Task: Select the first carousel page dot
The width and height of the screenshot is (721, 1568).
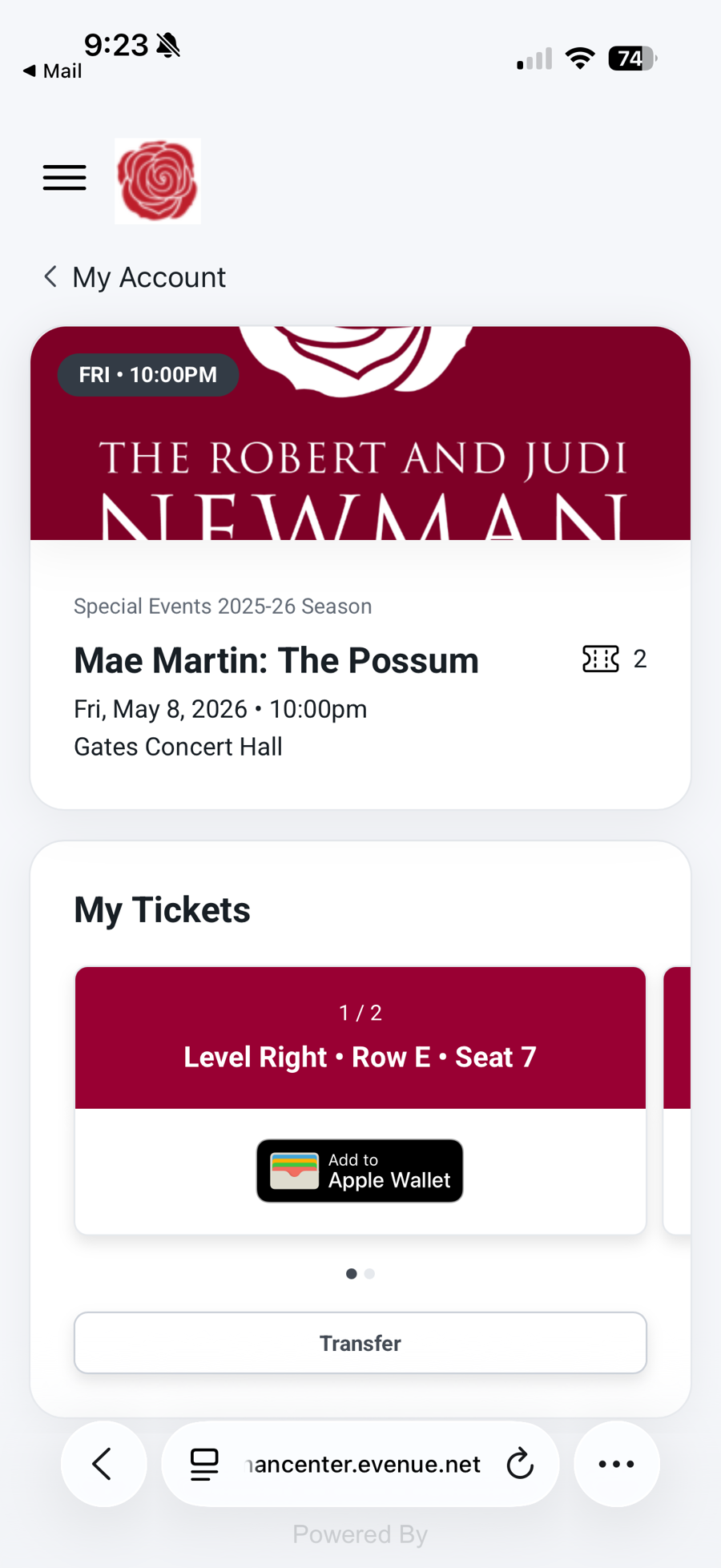Action: (351, 1273)
